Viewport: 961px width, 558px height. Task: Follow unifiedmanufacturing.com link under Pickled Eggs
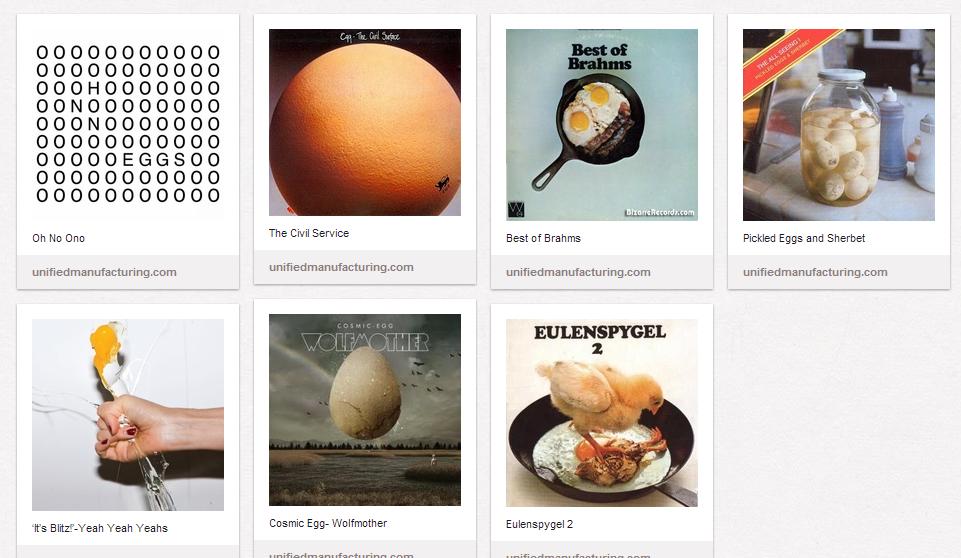815,272
